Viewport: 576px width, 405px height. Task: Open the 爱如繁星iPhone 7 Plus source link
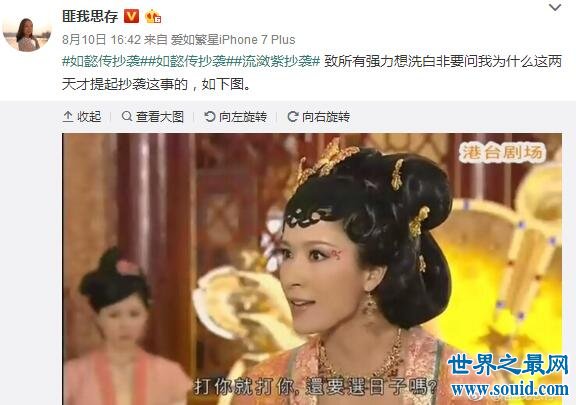233,39
